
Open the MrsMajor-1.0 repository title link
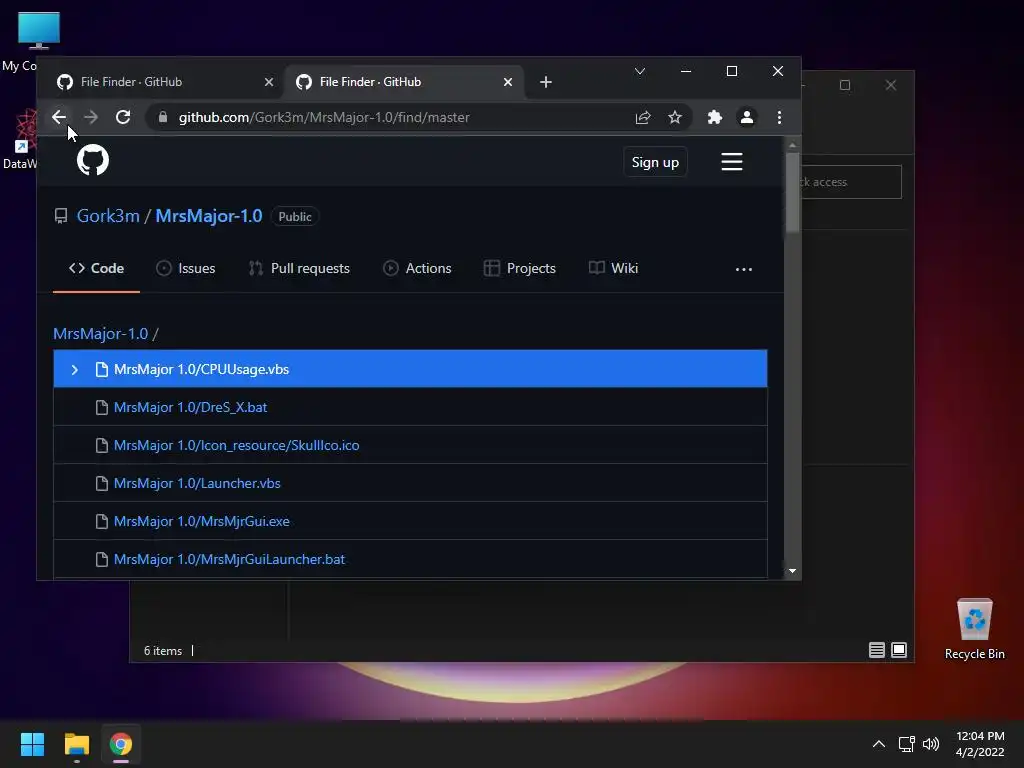[x=209, y=216]
